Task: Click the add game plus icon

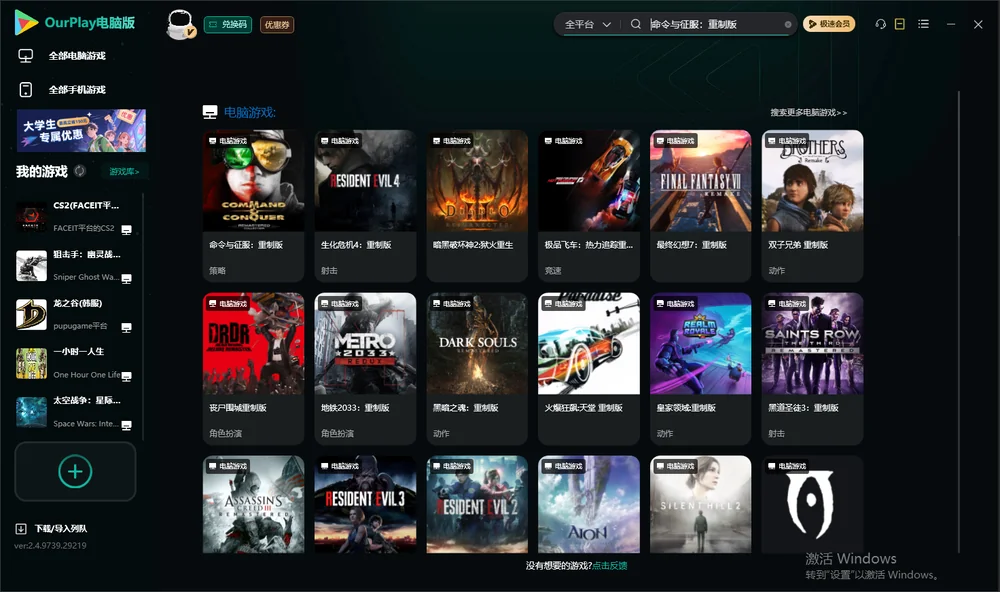Action: 75,471
